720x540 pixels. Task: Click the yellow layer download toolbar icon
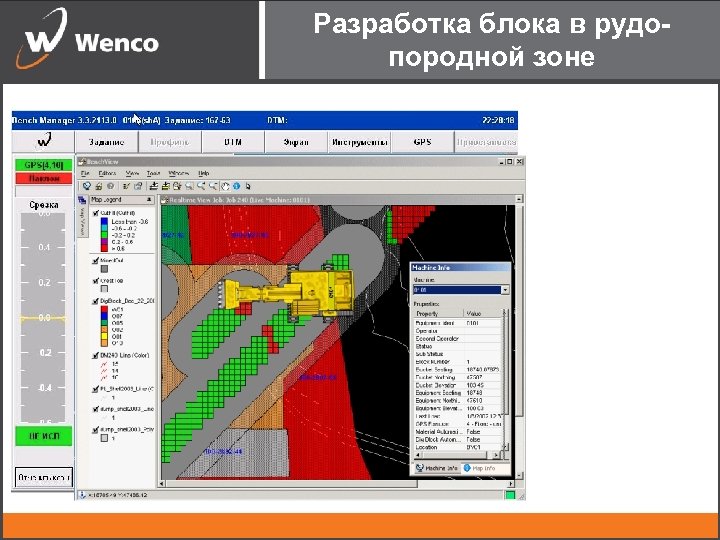[166, 186]
